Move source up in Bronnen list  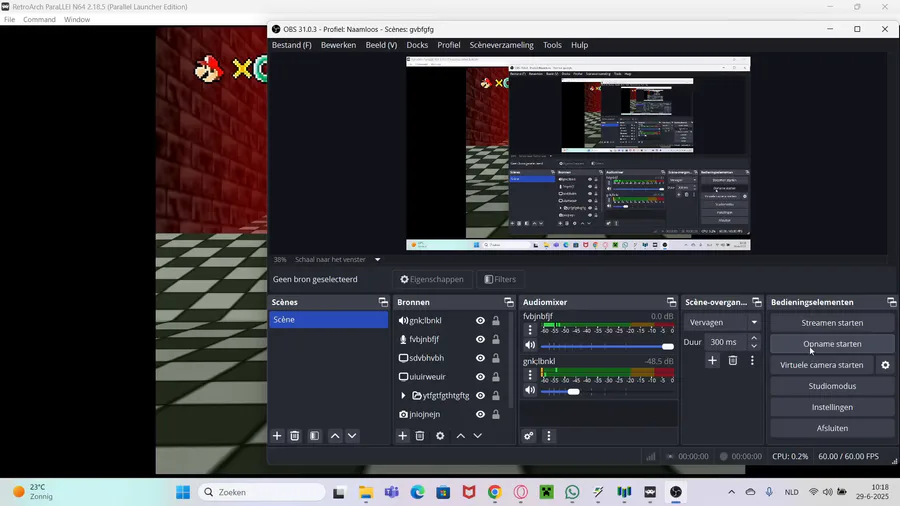pos(460,436)
